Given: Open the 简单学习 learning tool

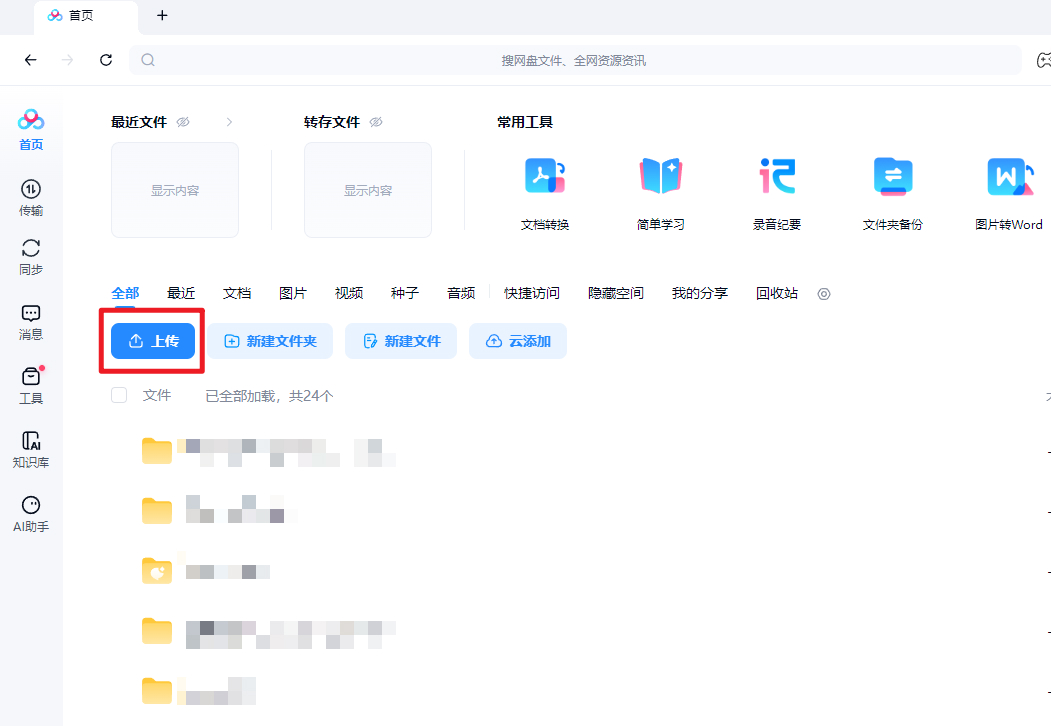Looking at the screenshot, I should coord(660,194).
